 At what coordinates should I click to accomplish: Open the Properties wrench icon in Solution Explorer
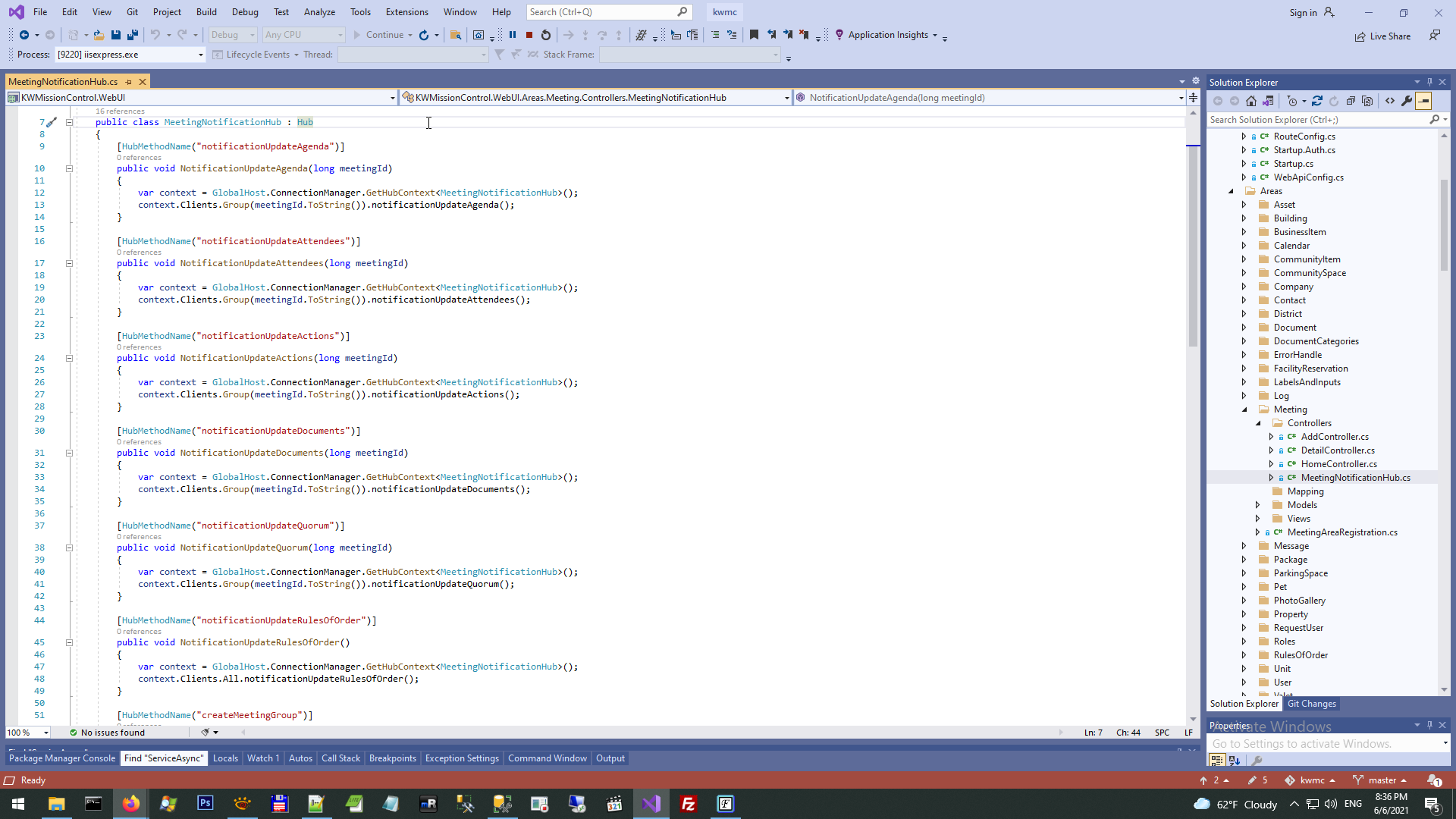point(1407,101)
